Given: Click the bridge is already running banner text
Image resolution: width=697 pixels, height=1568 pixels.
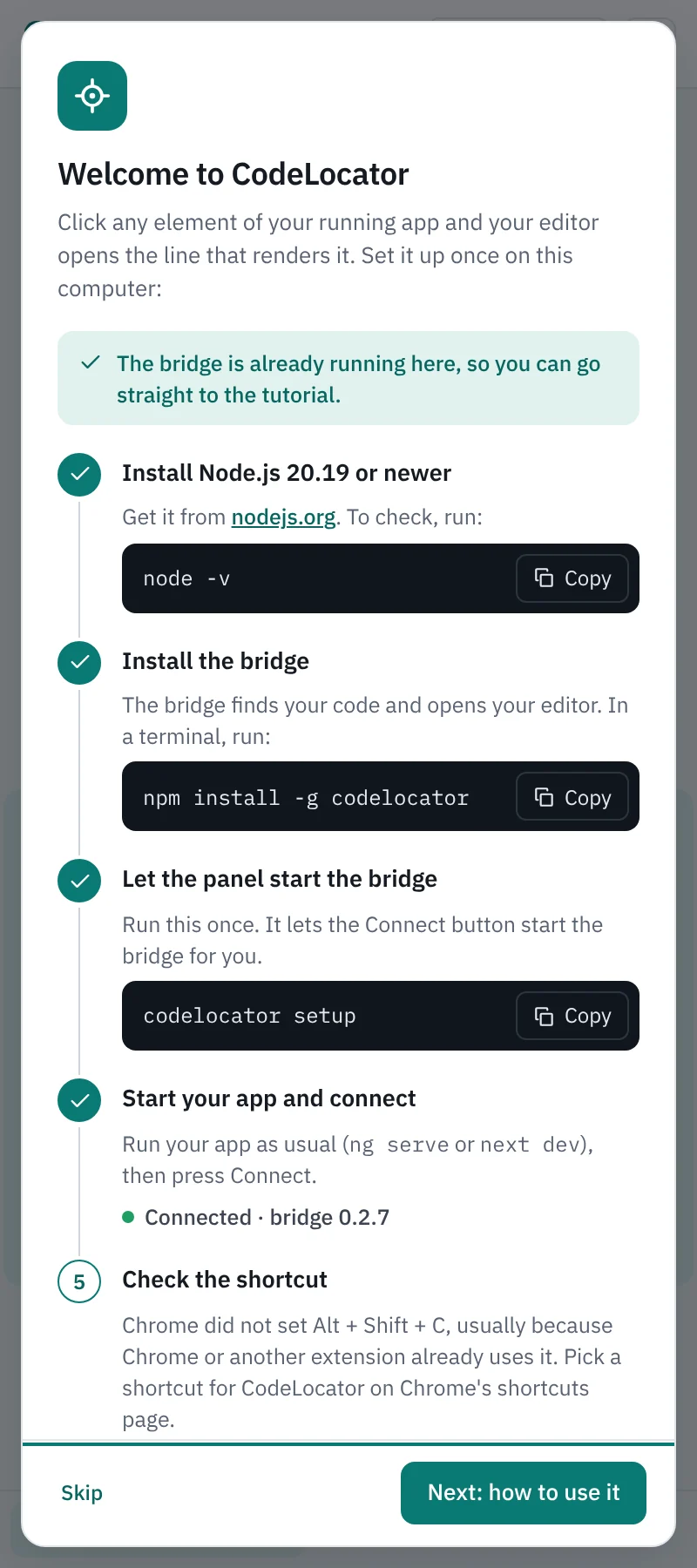Looking at the screenshot, I should click(358, 379).
